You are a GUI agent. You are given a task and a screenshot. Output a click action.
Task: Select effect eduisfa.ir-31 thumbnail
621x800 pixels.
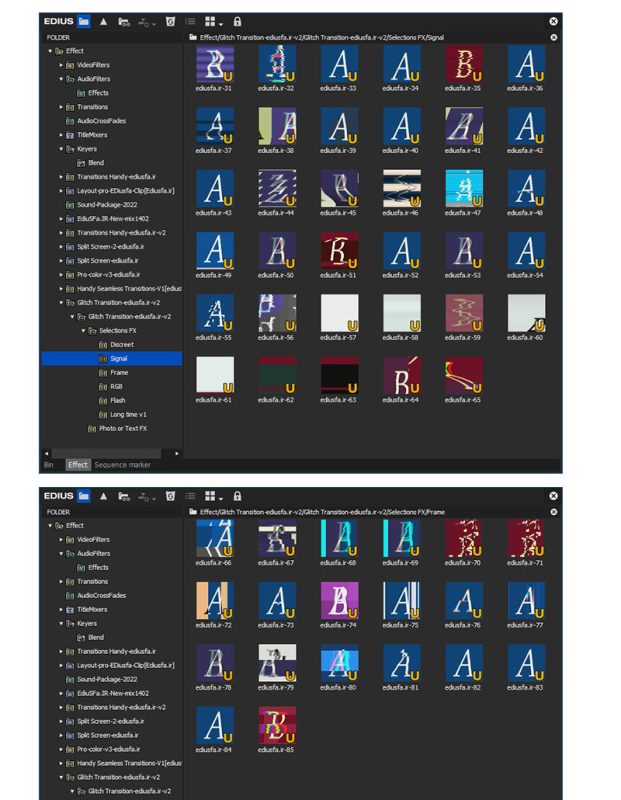[215, 64]
